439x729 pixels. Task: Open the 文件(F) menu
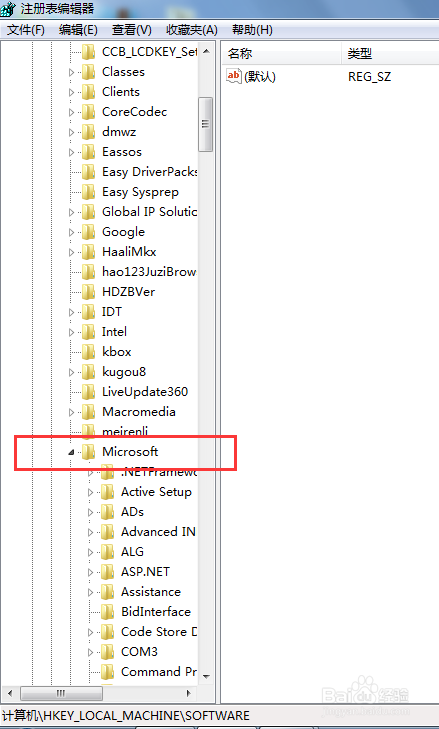(26, 30)
